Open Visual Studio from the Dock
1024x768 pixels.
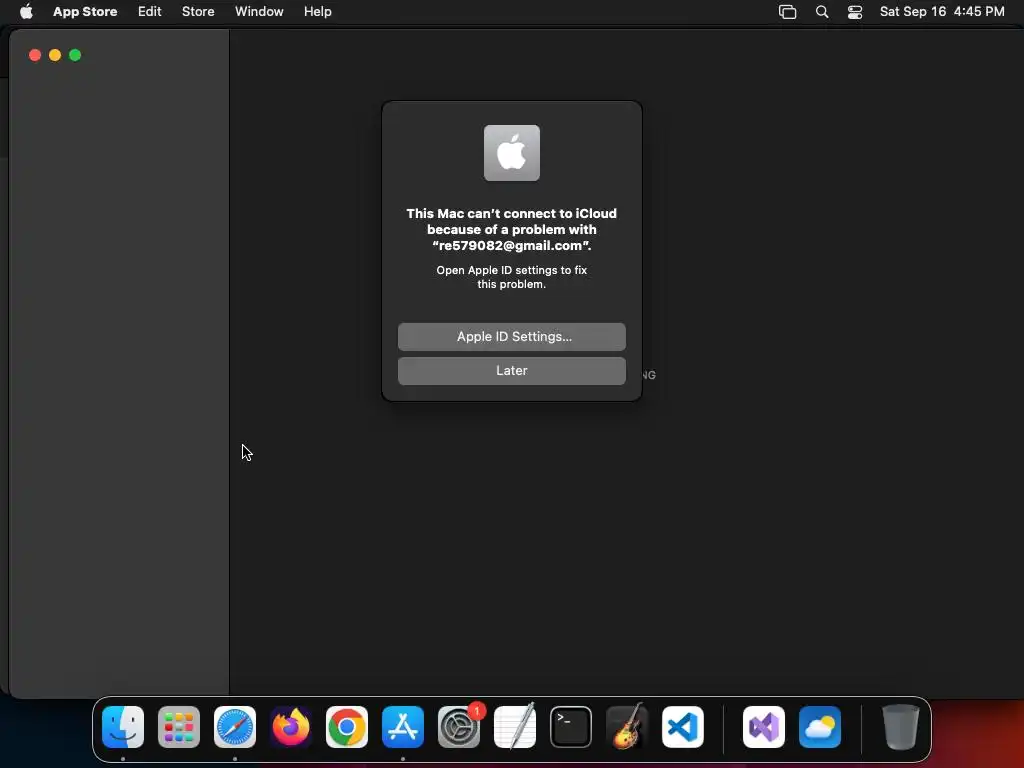point(763,727)
